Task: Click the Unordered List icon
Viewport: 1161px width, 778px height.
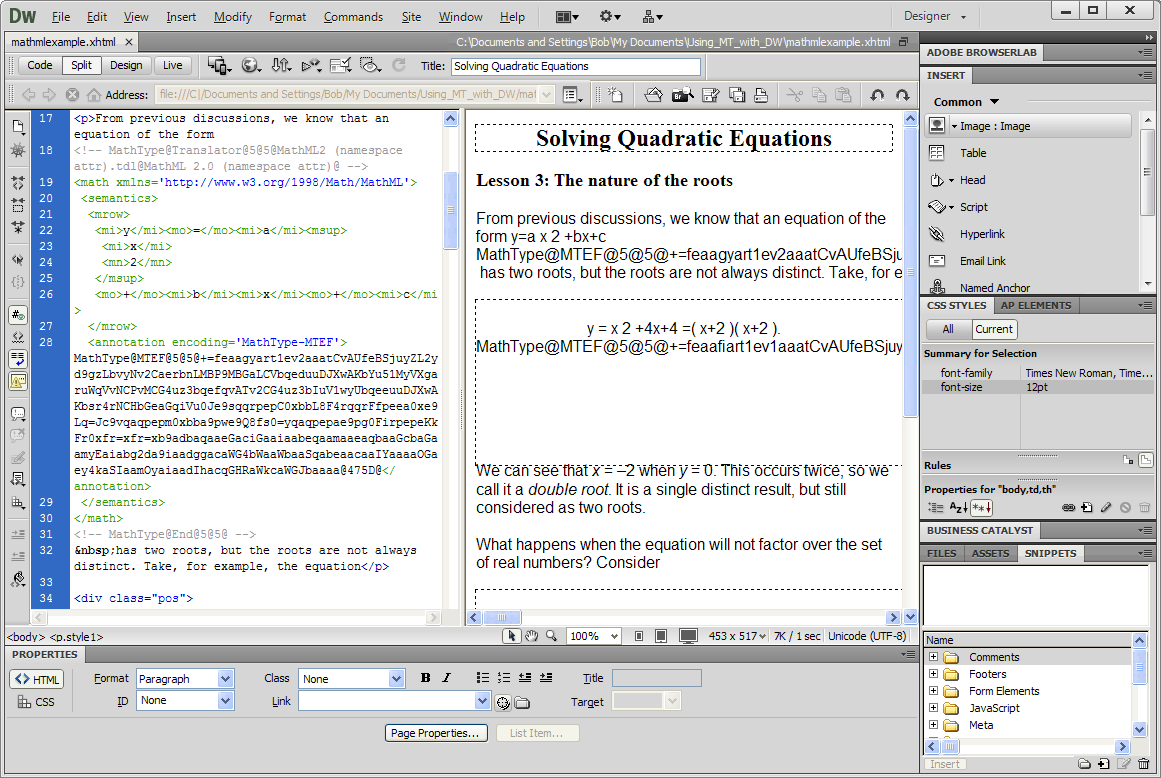Action: [483, 678]
